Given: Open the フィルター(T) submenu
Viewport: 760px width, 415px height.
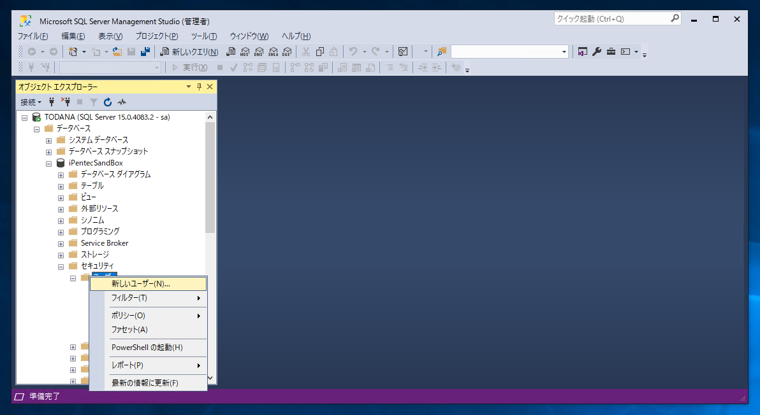Looking at the screenshot, I should tap(148, 298).
